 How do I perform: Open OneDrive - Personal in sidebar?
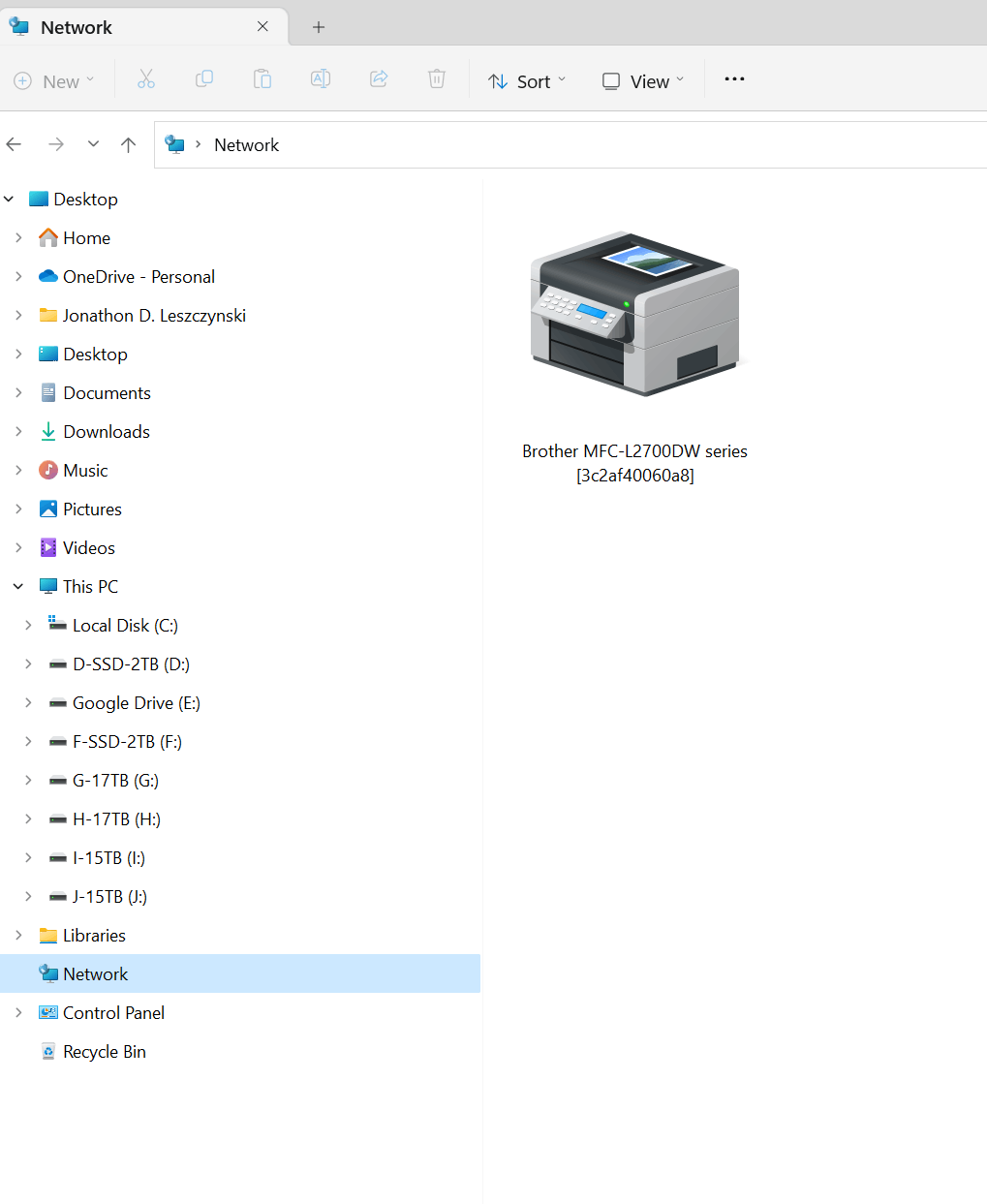[139, 277]
